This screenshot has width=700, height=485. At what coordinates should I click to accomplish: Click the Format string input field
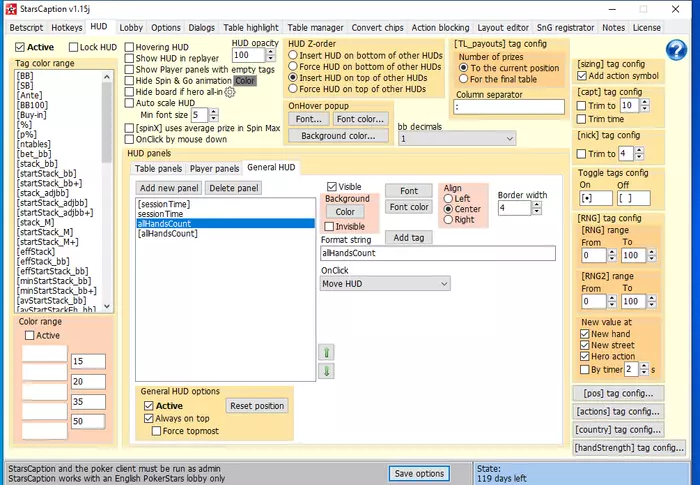pos(438,253)
